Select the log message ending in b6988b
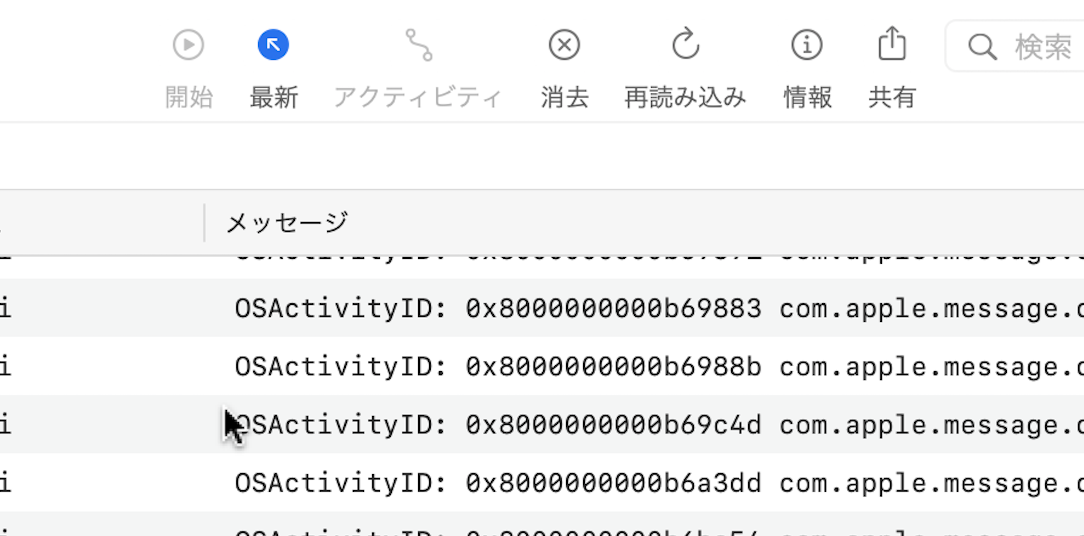1084x536 pixels. 498,367
